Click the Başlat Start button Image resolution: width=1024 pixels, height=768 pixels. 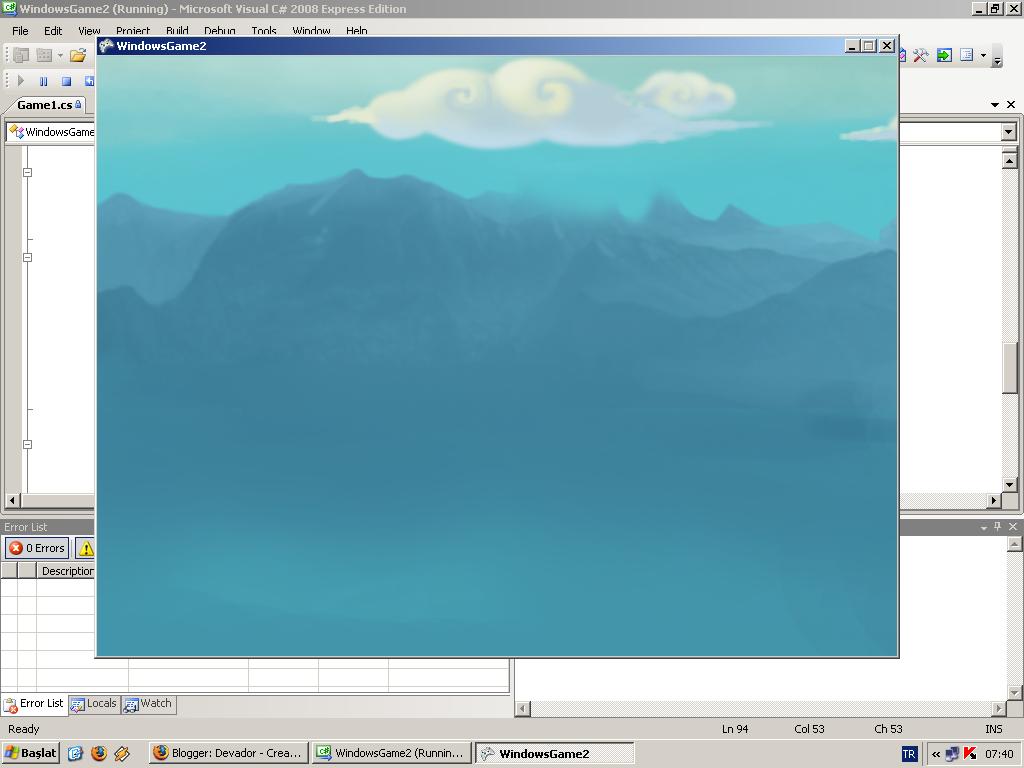[31, 753]
